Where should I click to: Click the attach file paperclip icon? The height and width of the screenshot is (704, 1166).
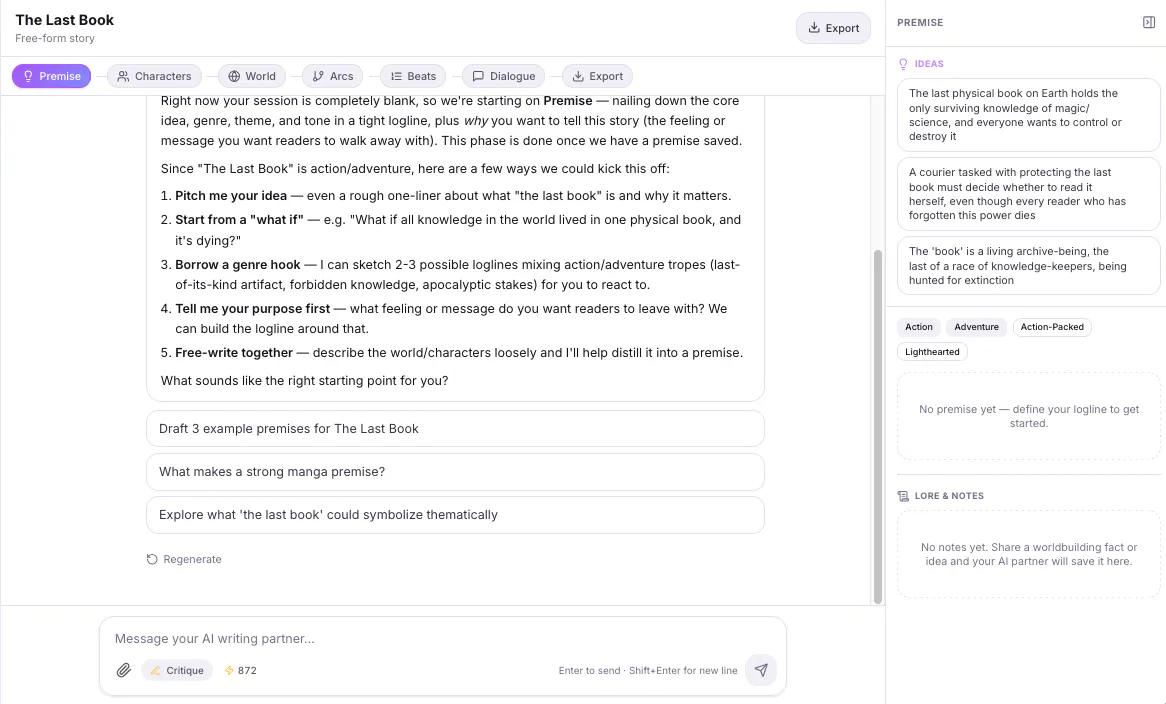pyautogui.click(x=123, y=670)
